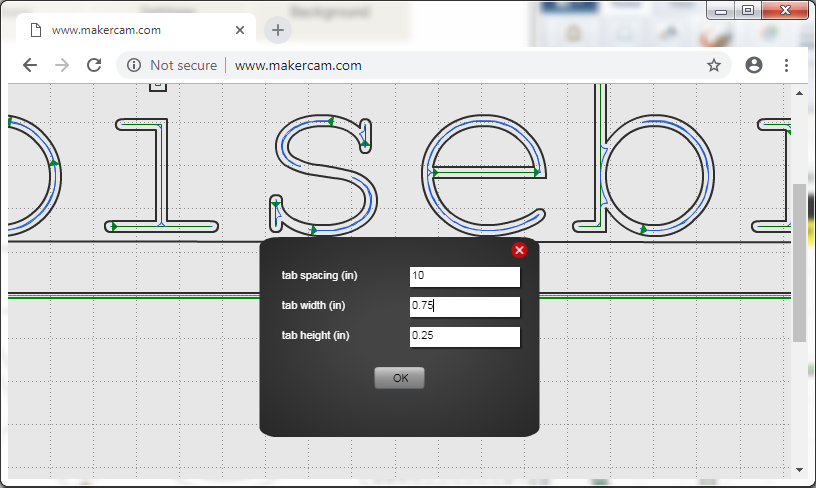Image resolution: width=818 pixels, height=488 pixels.
Task: Close the tab settings dialog with red X
Action: click(519, 250)
